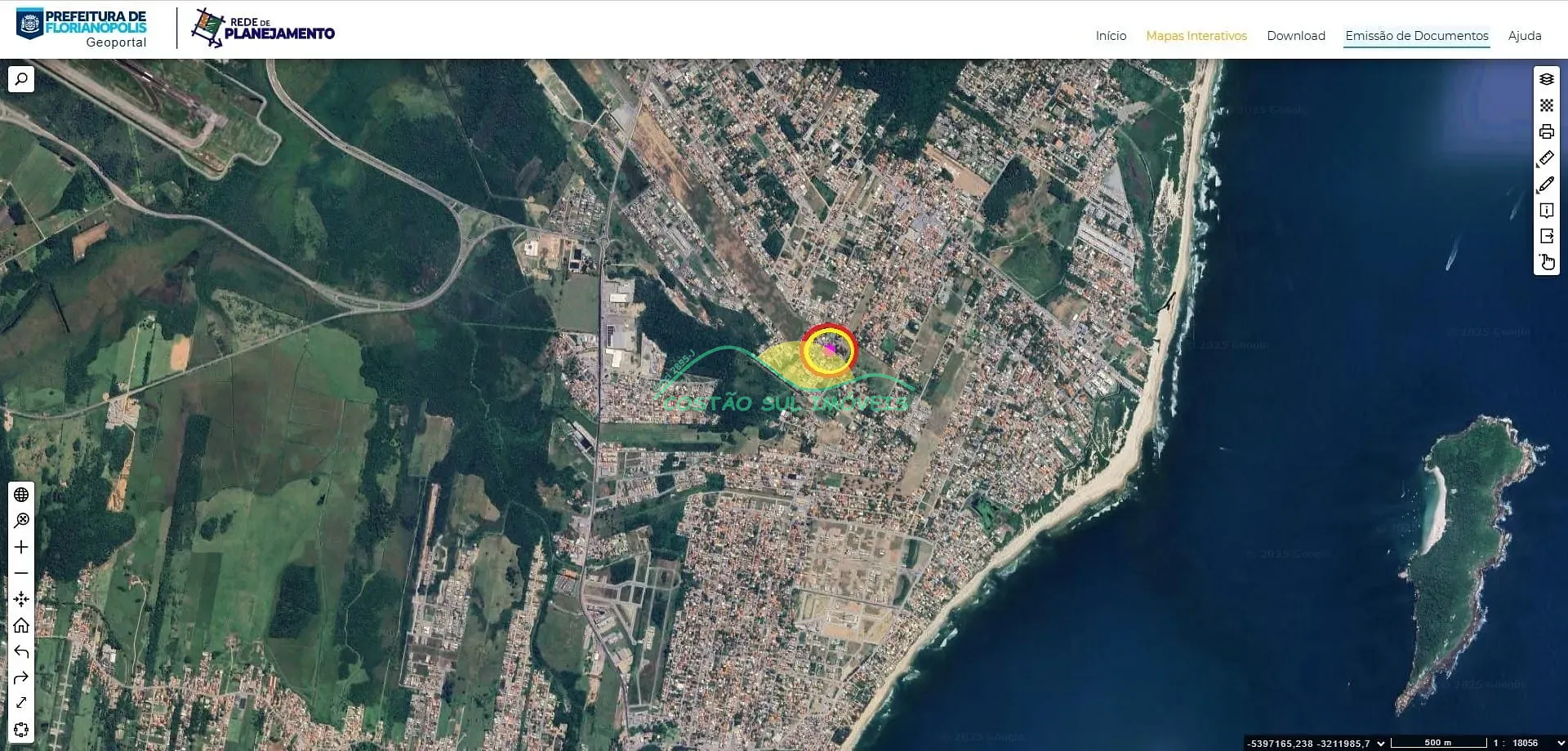
Task: Click the Rede de Planejamento logo
Action: tap(263, 28)
